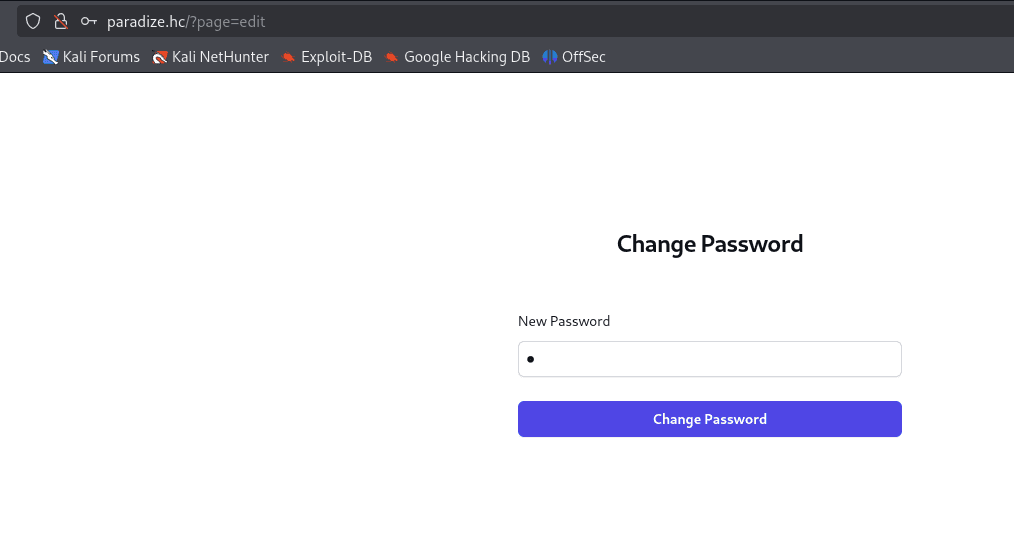The width and height of the screenshot is (1014, 542).
Task: Open the Kali NetHunter bookmark label
Action: click(x=220, y=57)
